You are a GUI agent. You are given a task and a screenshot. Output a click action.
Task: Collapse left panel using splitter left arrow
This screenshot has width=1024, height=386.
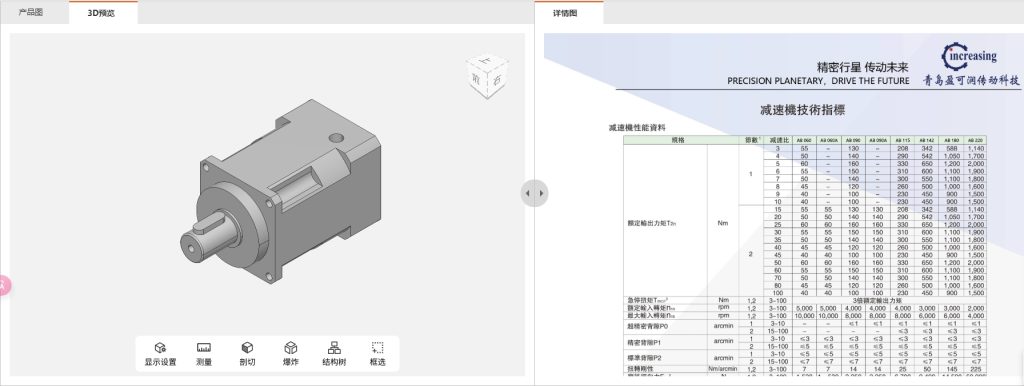coord(528,193)
